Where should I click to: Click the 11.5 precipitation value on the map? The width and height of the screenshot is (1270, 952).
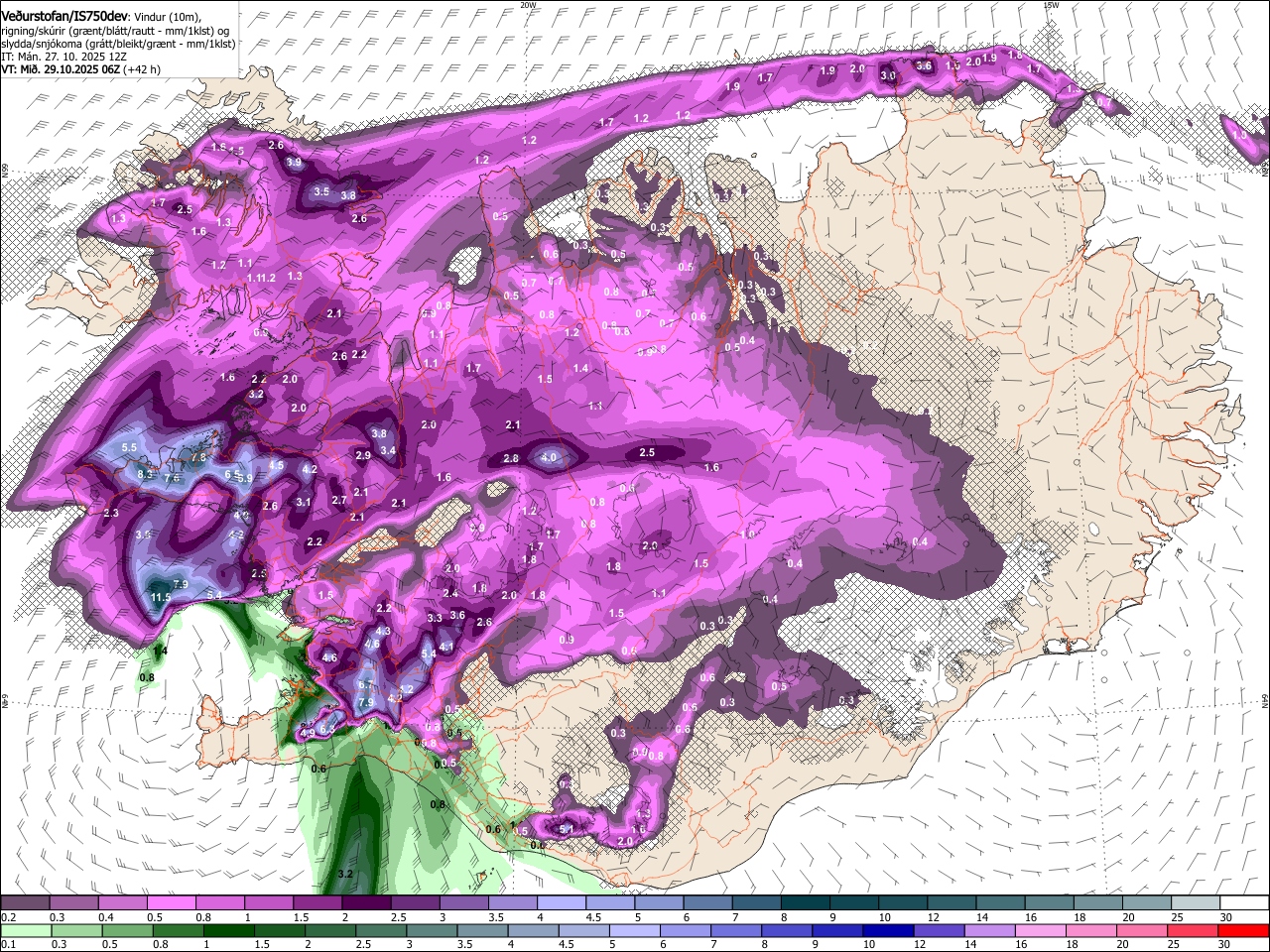(x=161, y=597)
